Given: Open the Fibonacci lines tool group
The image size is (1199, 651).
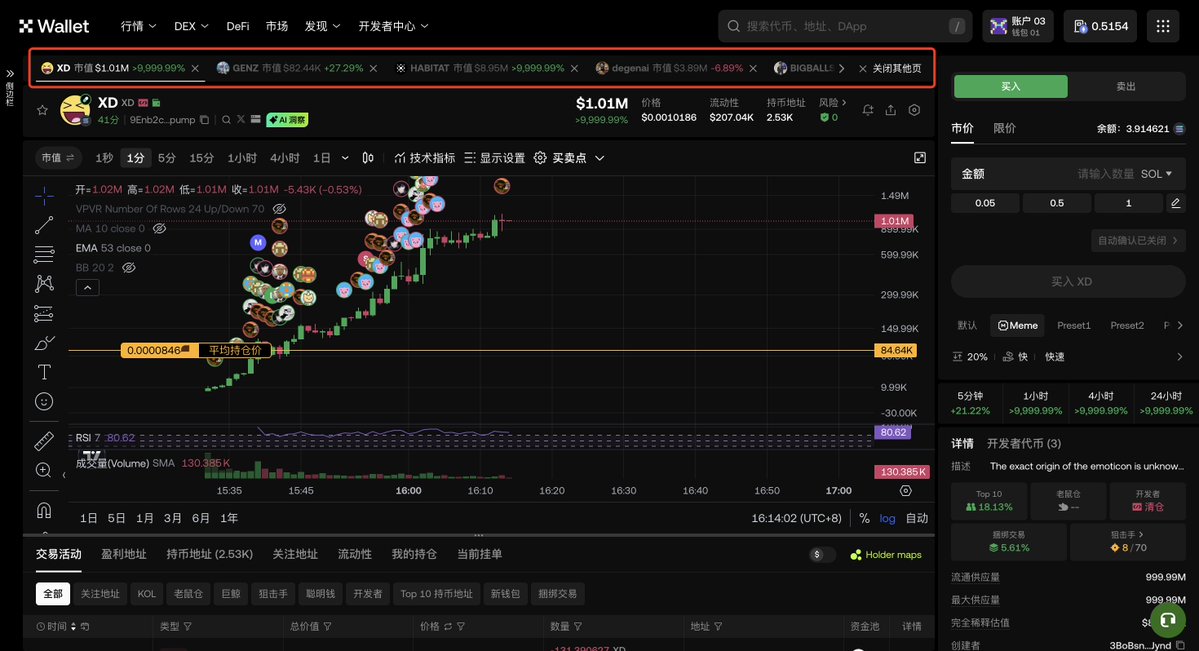Looking at the screenshot, I should coord(44,254).
